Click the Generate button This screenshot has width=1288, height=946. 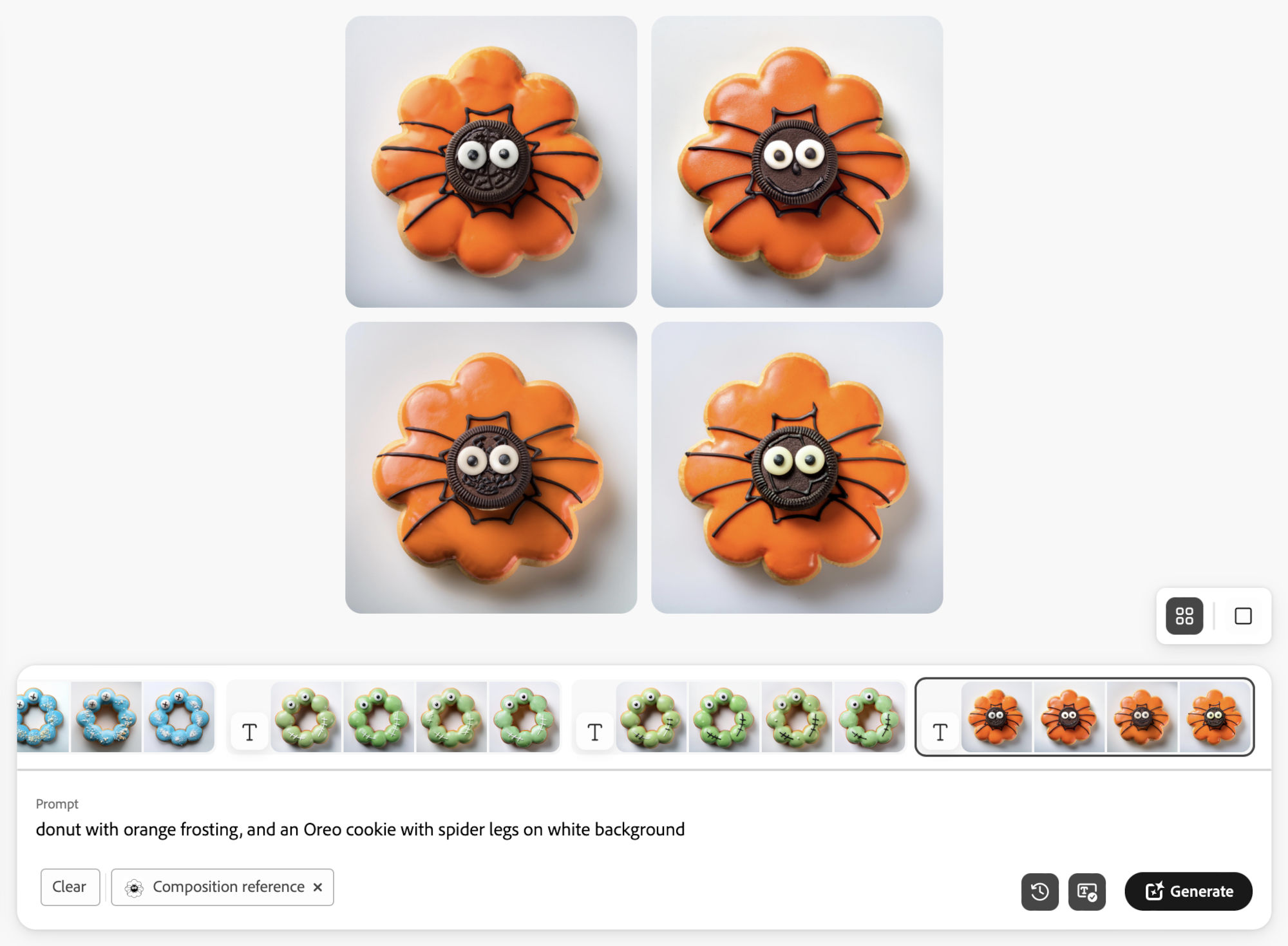1188,891
